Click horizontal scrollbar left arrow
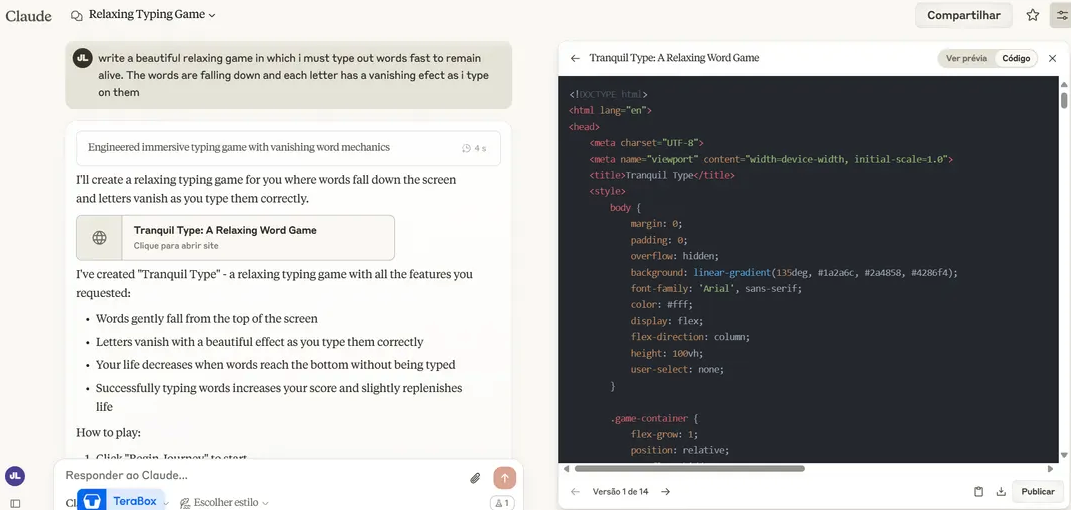Viewport: 1071px width, 510px height. click(x=565, y=469)
